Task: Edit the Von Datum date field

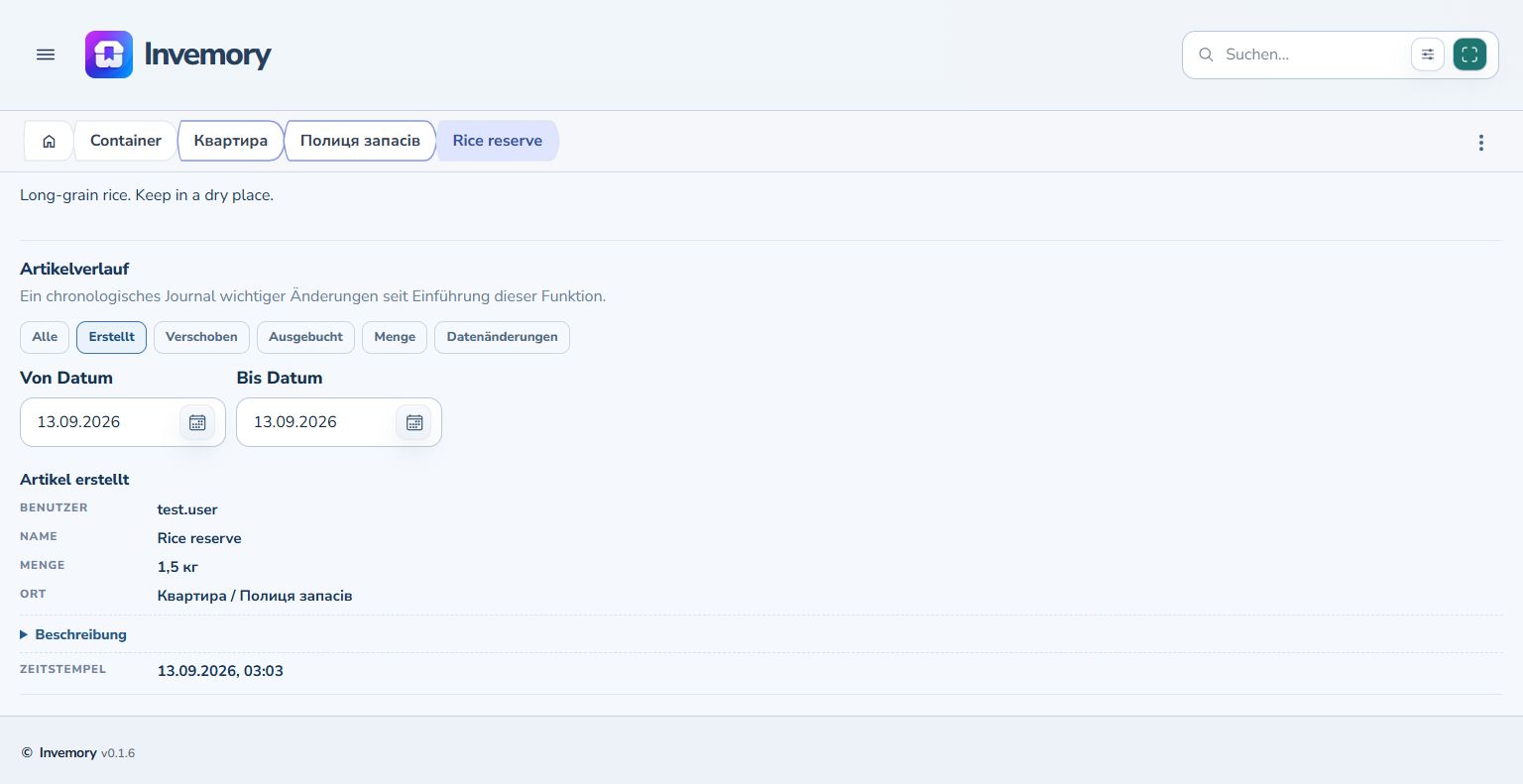Action: pos(101,422)
